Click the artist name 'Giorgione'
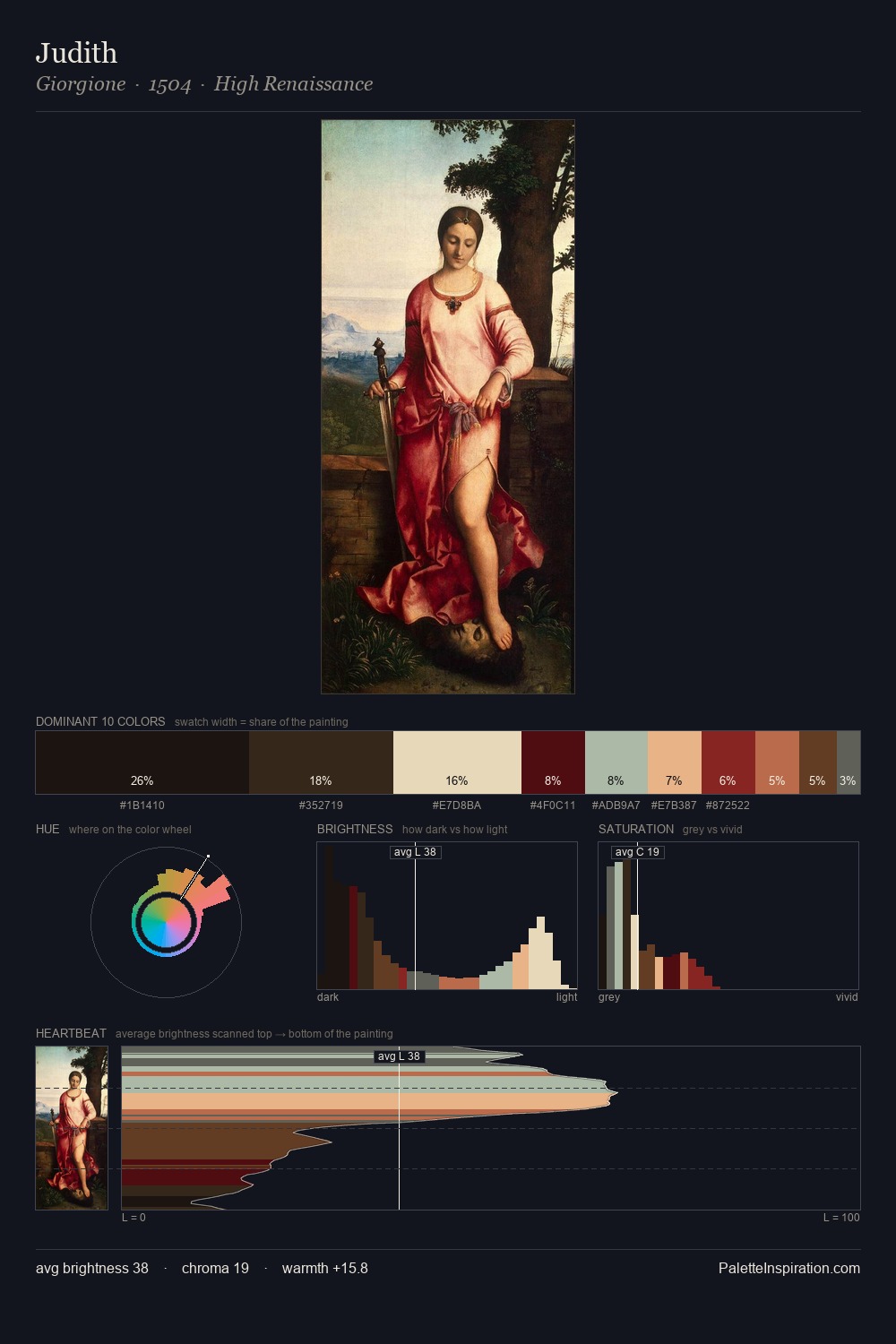This screenshot has height=1344, width=896. coord(81,84)
